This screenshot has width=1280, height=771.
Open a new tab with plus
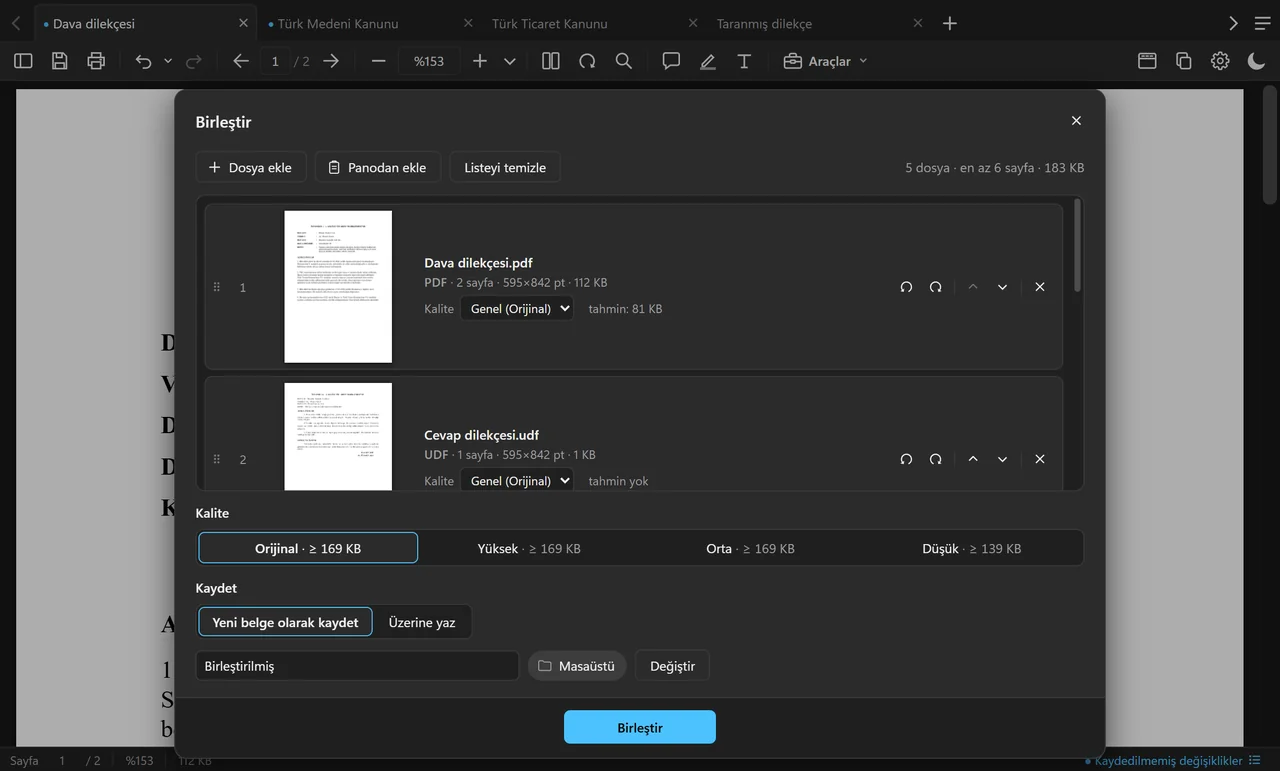[x=950, y=23]
